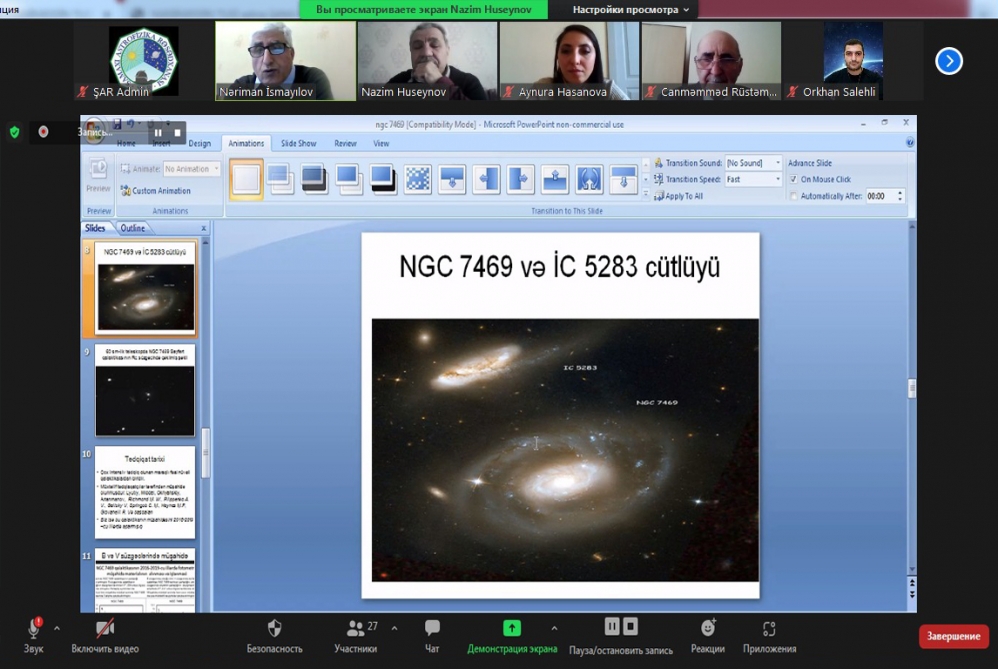Select slide 10 Tədqiqat tarixi thumbnail

tap(145, 493)
